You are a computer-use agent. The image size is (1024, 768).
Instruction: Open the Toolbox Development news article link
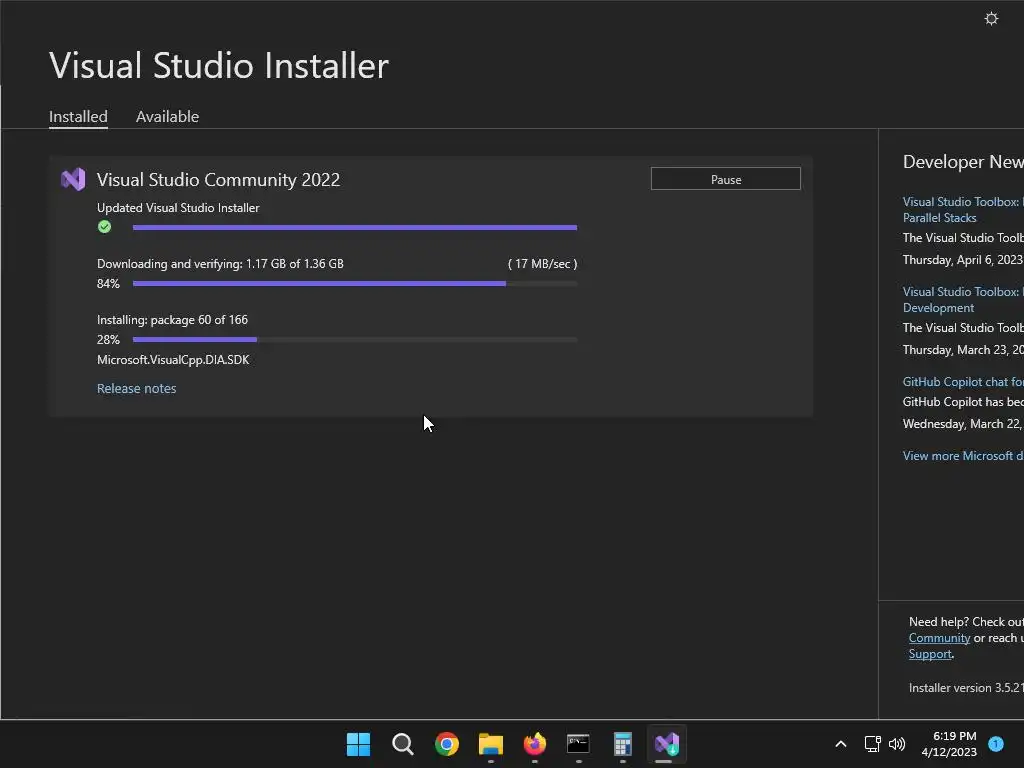click(x=963, y=300)
